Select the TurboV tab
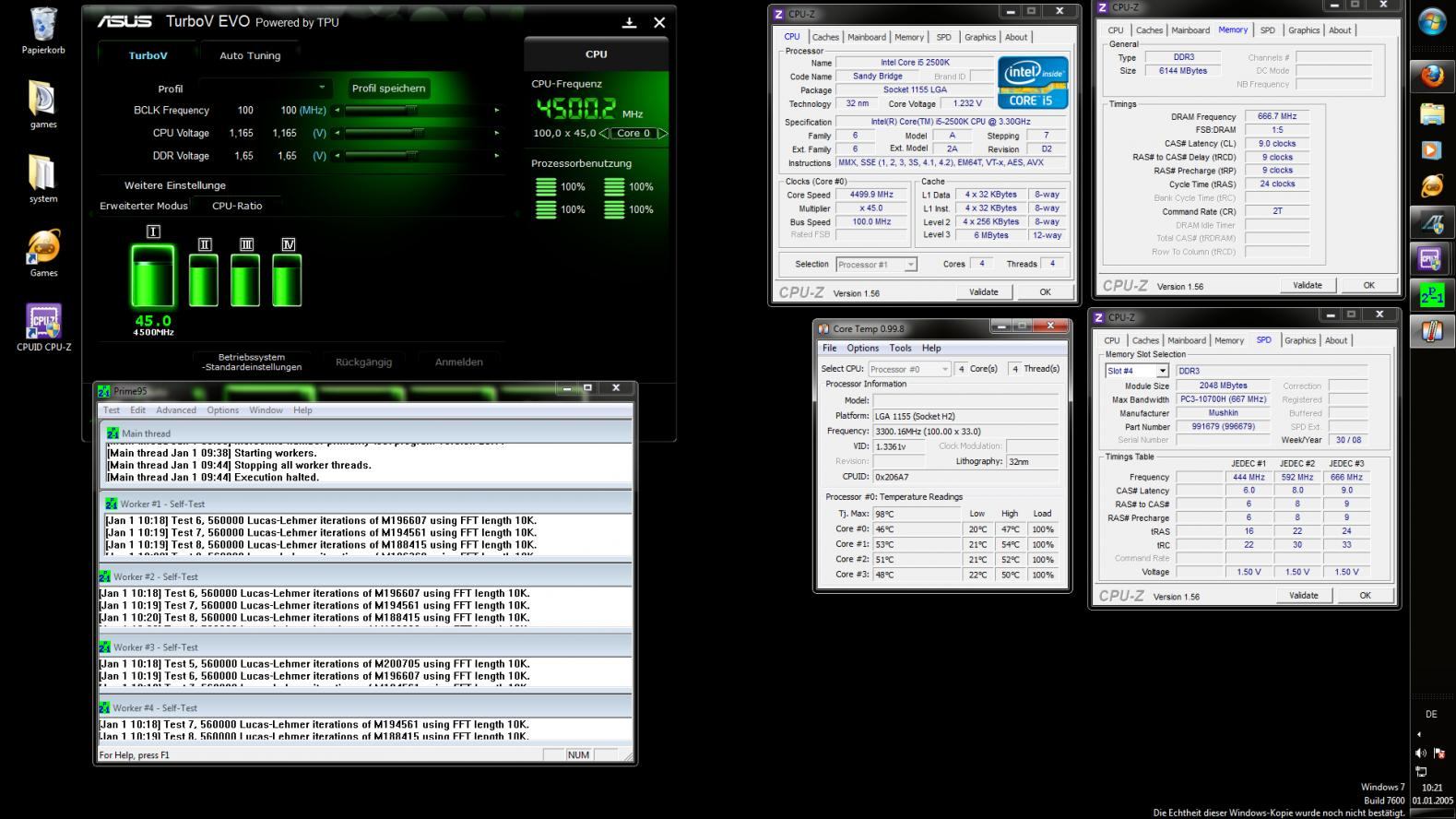 click(148, 55)
